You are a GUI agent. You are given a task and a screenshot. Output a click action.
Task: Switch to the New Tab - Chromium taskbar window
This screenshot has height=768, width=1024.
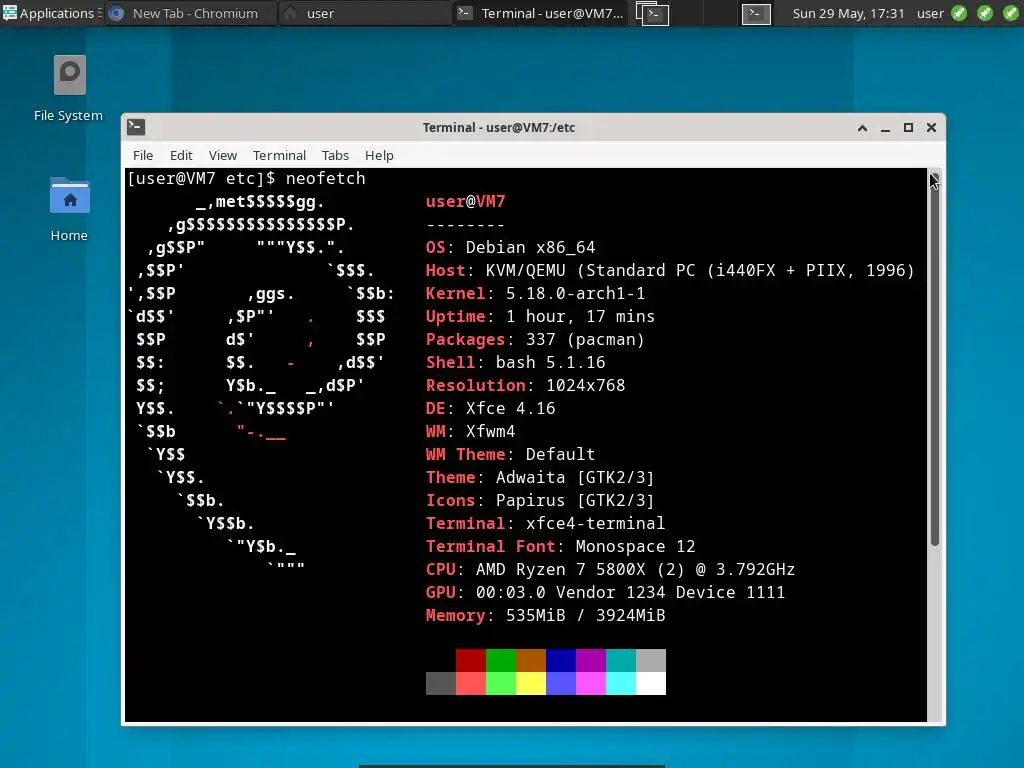[x=190, y=13]
